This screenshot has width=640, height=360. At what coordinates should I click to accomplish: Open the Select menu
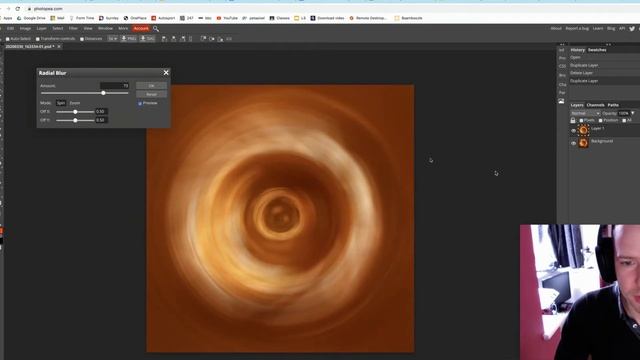pos(58,29)
